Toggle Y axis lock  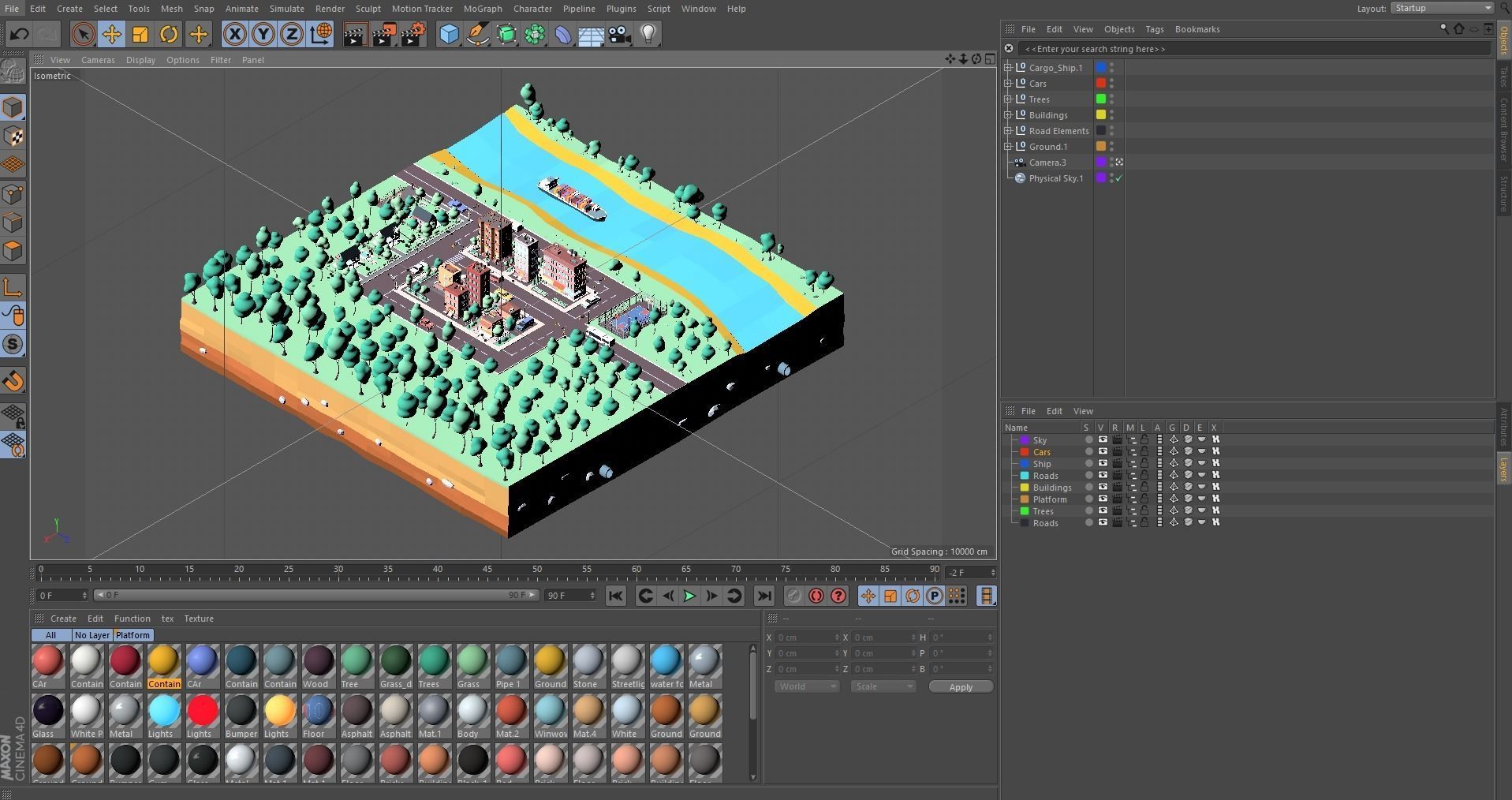[x=263, y=34]
